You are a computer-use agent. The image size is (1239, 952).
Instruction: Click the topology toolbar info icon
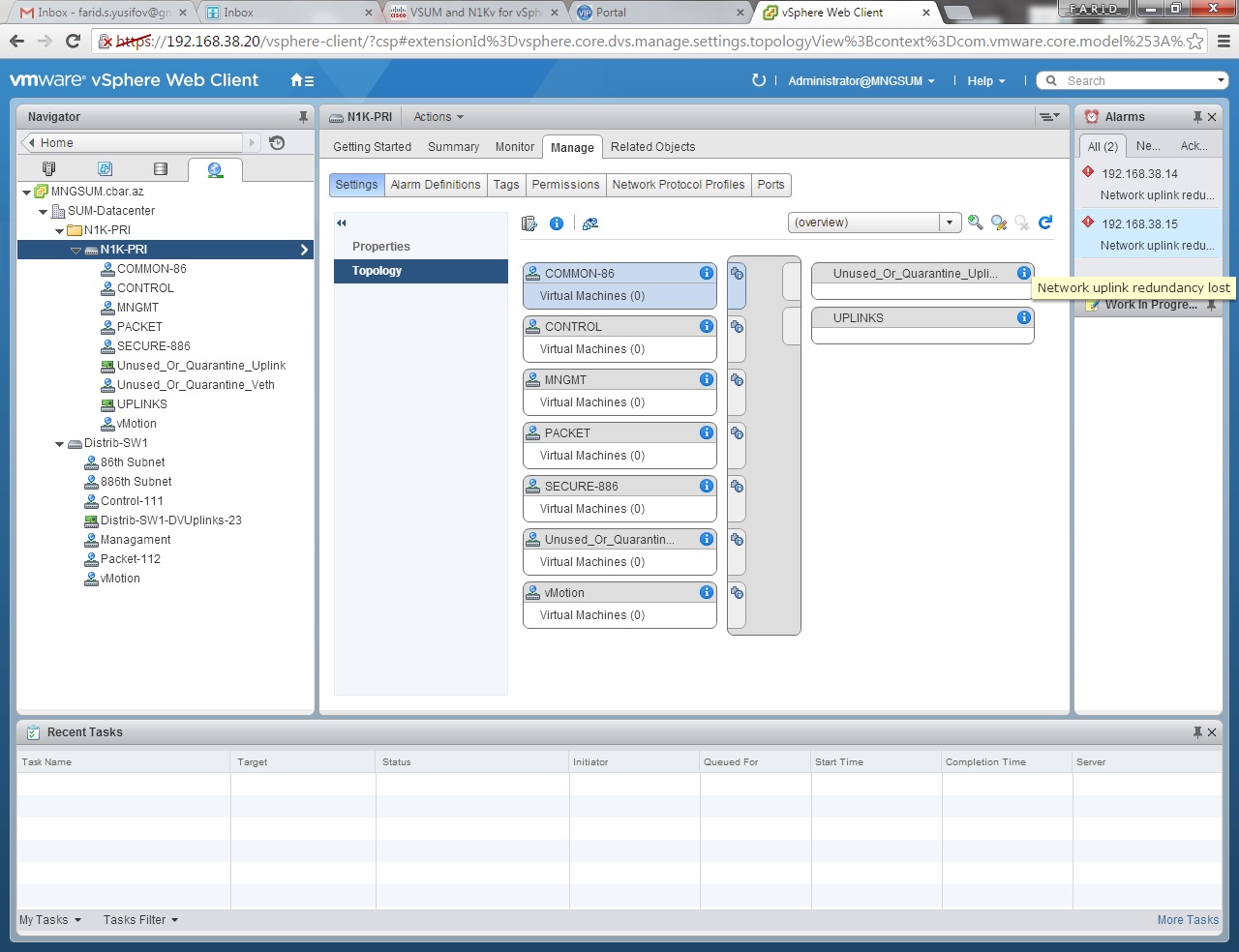[557, 223]
